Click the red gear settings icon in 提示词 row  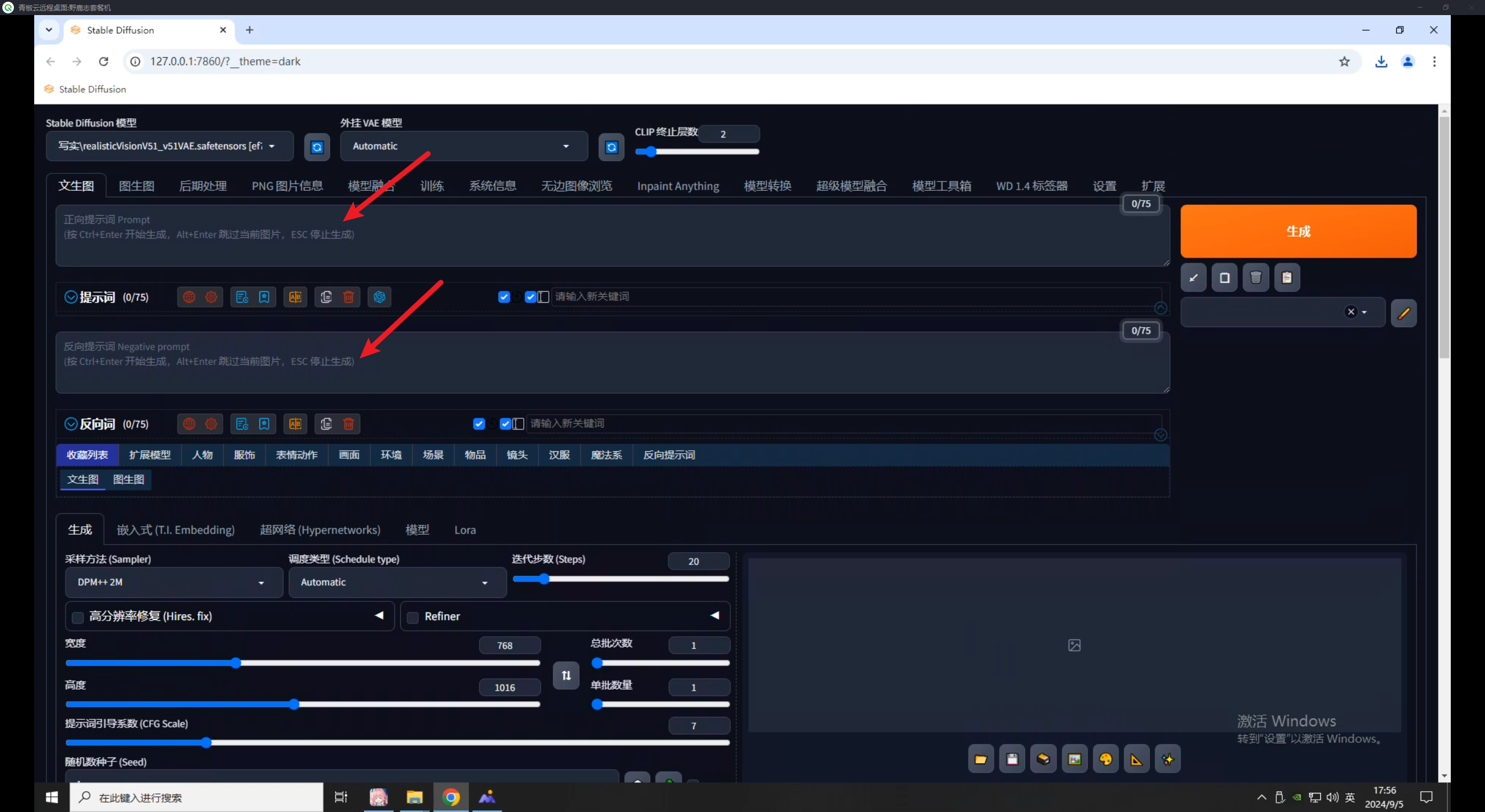(211, 297)
